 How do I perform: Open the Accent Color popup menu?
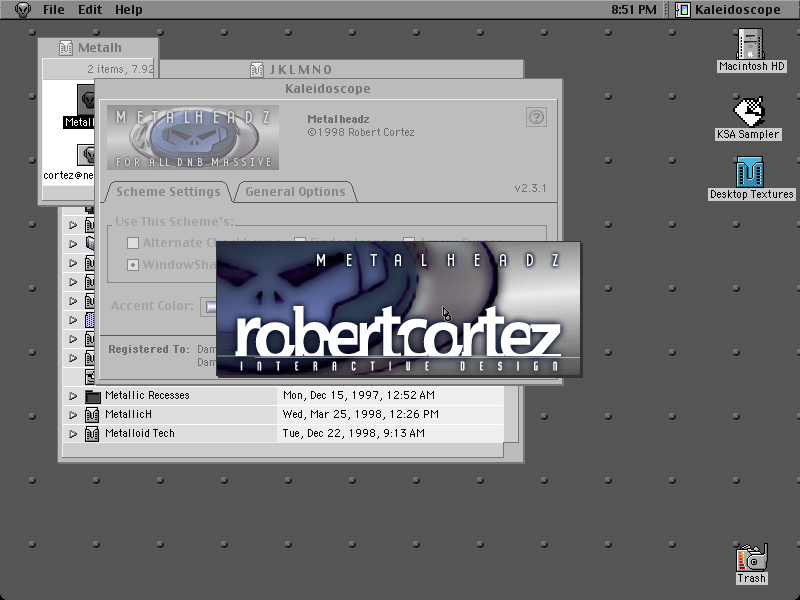[x=208, y=307]
